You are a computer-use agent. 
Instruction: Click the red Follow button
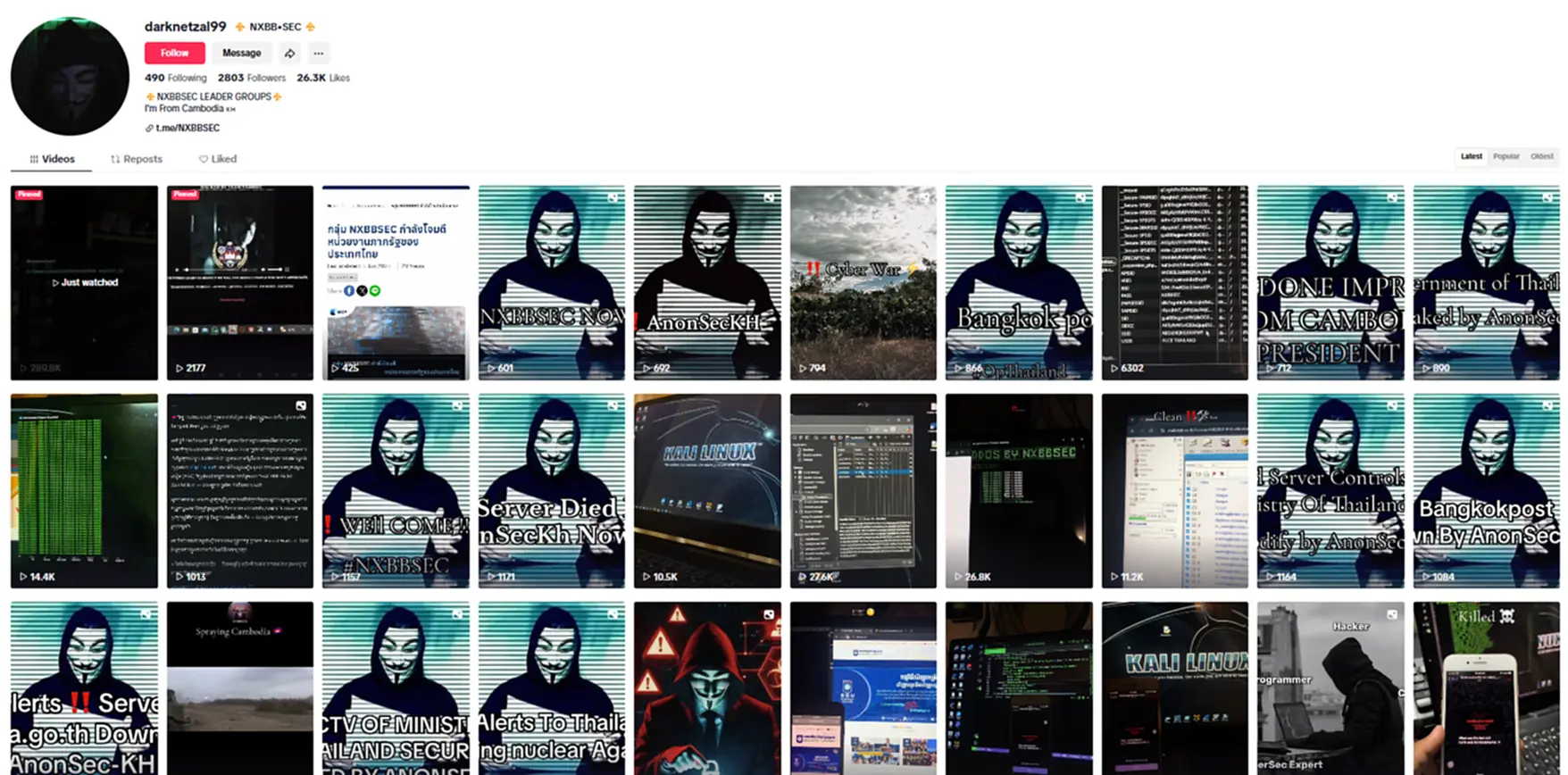(175, 54)
